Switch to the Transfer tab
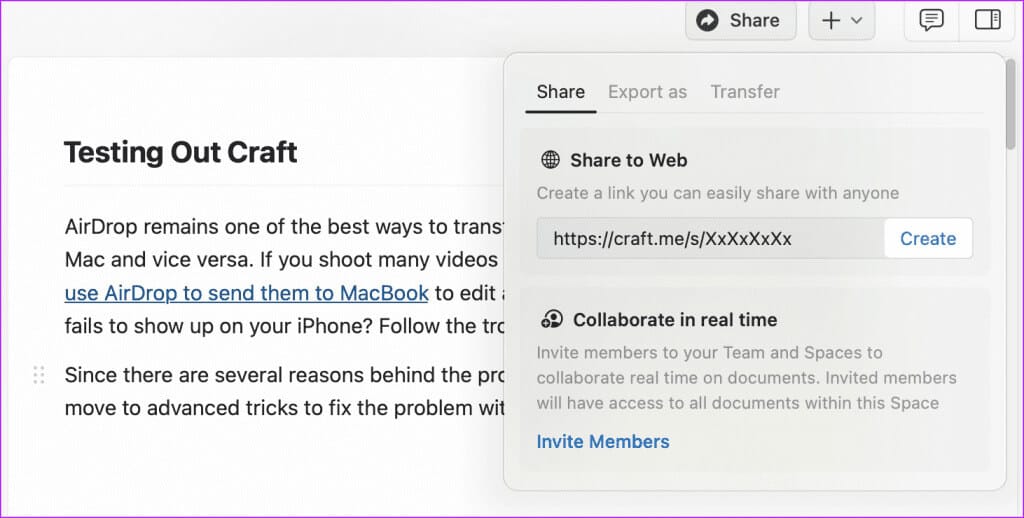 (x=745, y=92)
